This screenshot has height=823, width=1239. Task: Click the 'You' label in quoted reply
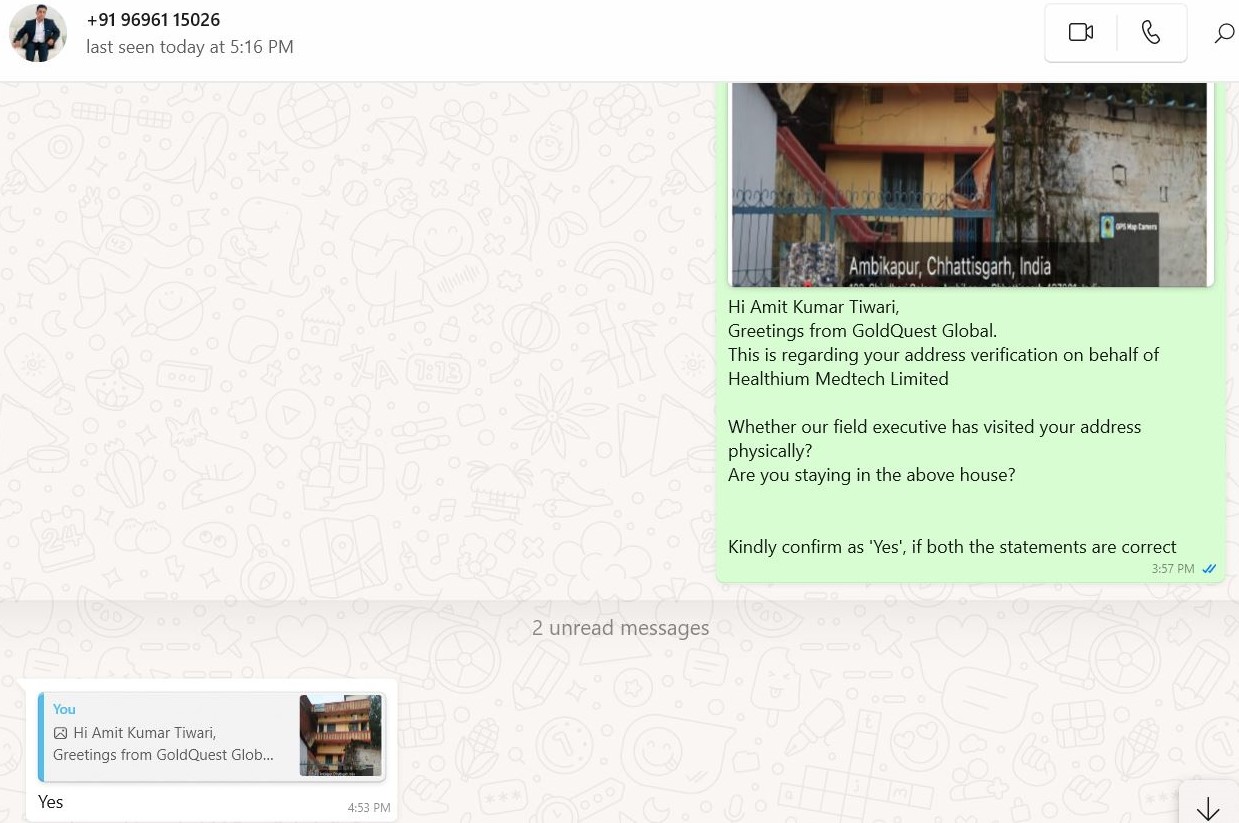tap(64, 709)
